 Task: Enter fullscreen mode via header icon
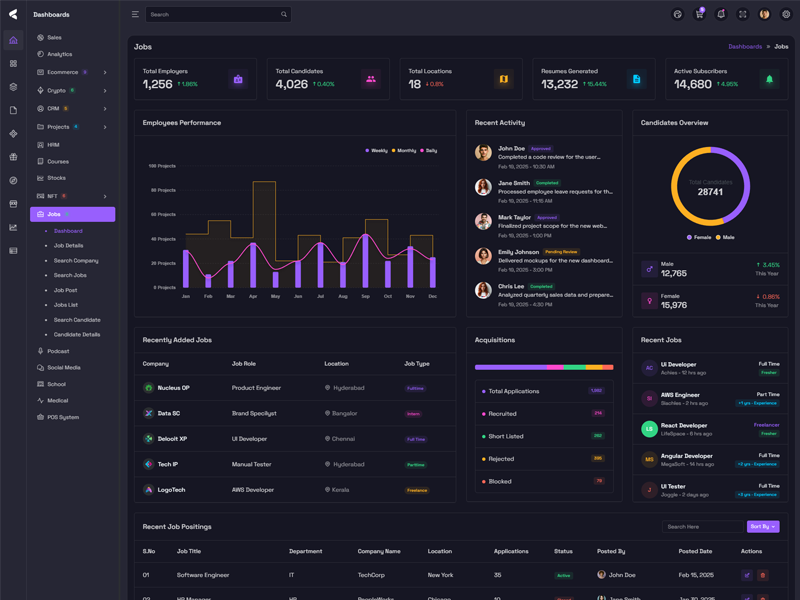click(743, 14)
